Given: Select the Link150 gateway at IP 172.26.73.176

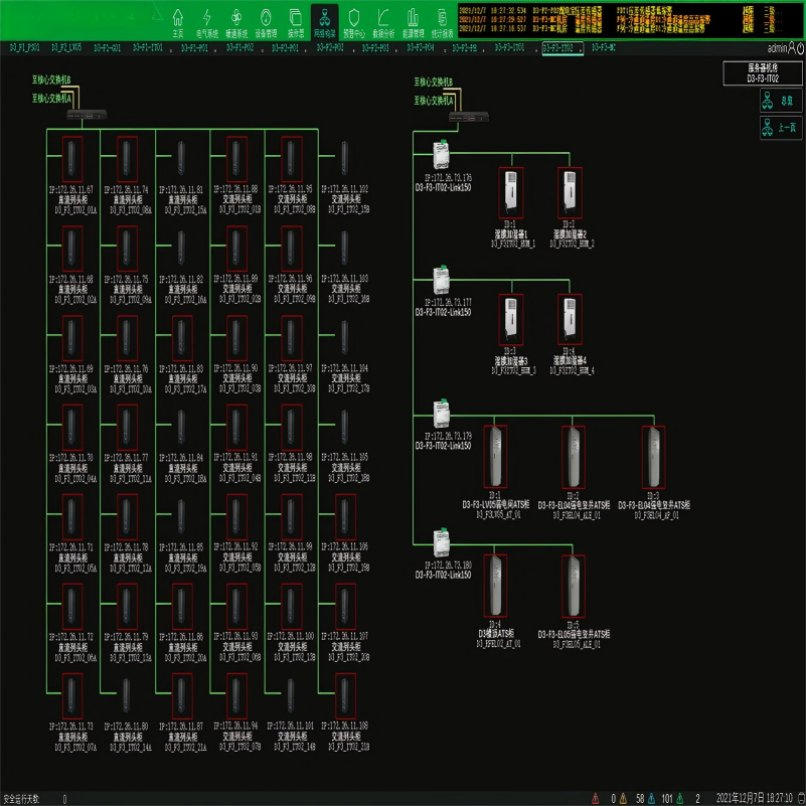Looking at the screenshot, I should tap(440, 157).
